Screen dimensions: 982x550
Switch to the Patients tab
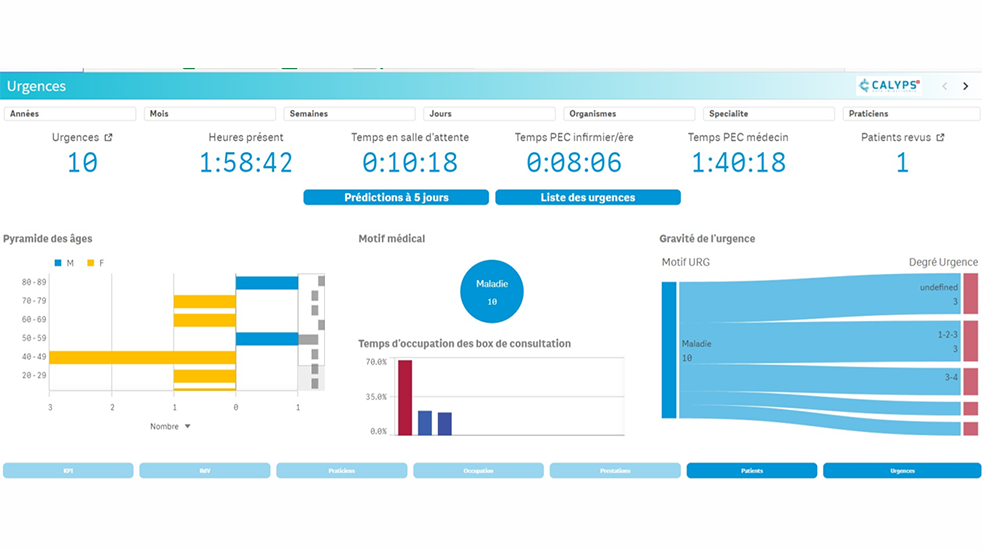pyautogui.click(x=751, y=470)
